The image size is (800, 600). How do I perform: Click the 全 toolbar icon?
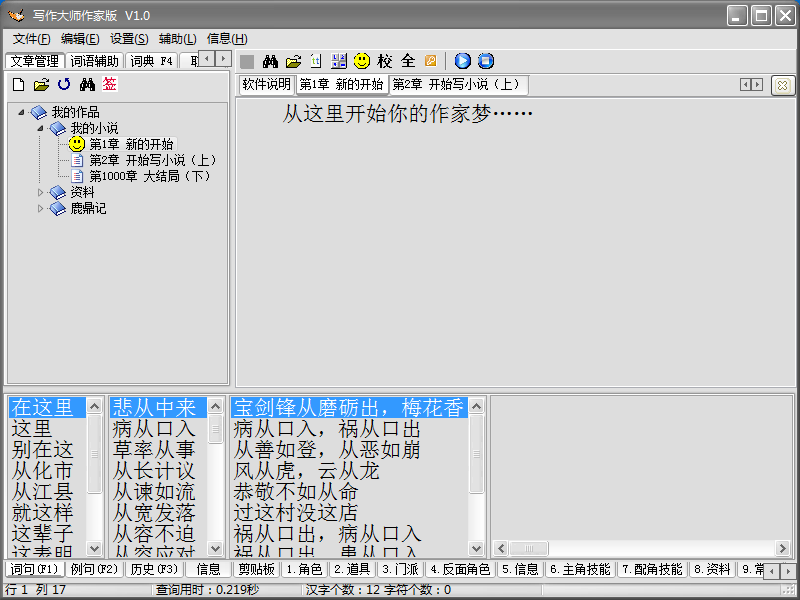[x=408, y=61]
